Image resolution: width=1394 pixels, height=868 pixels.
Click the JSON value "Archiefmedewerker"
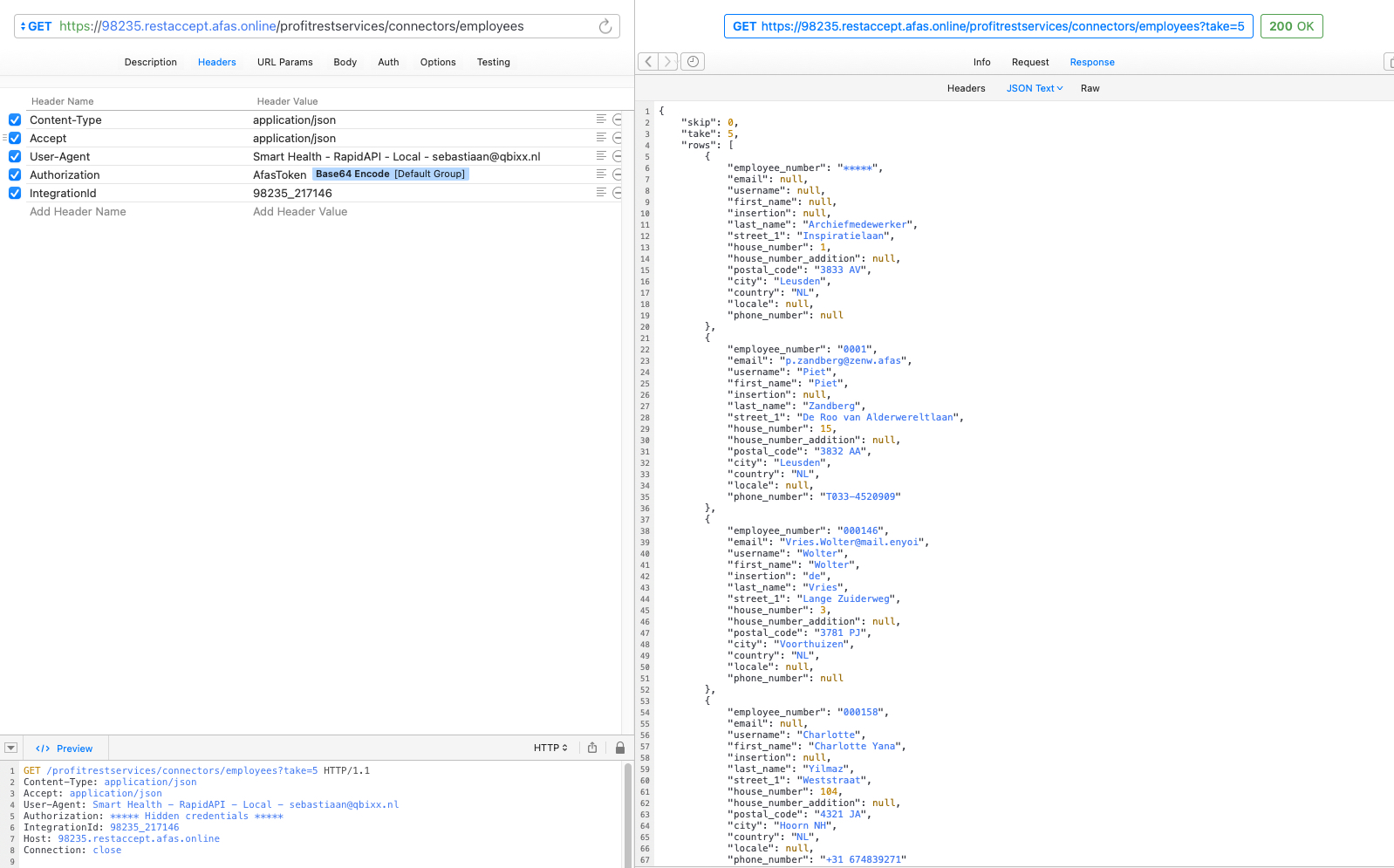858,224
